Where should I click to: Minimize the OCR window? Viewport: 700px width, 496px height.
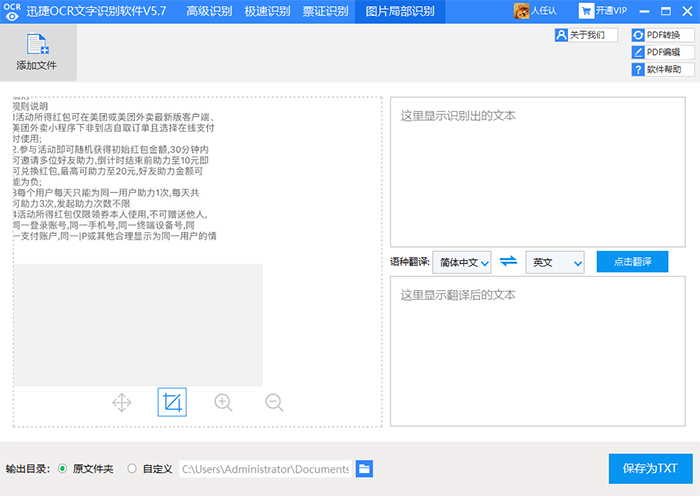pos(644,11)
